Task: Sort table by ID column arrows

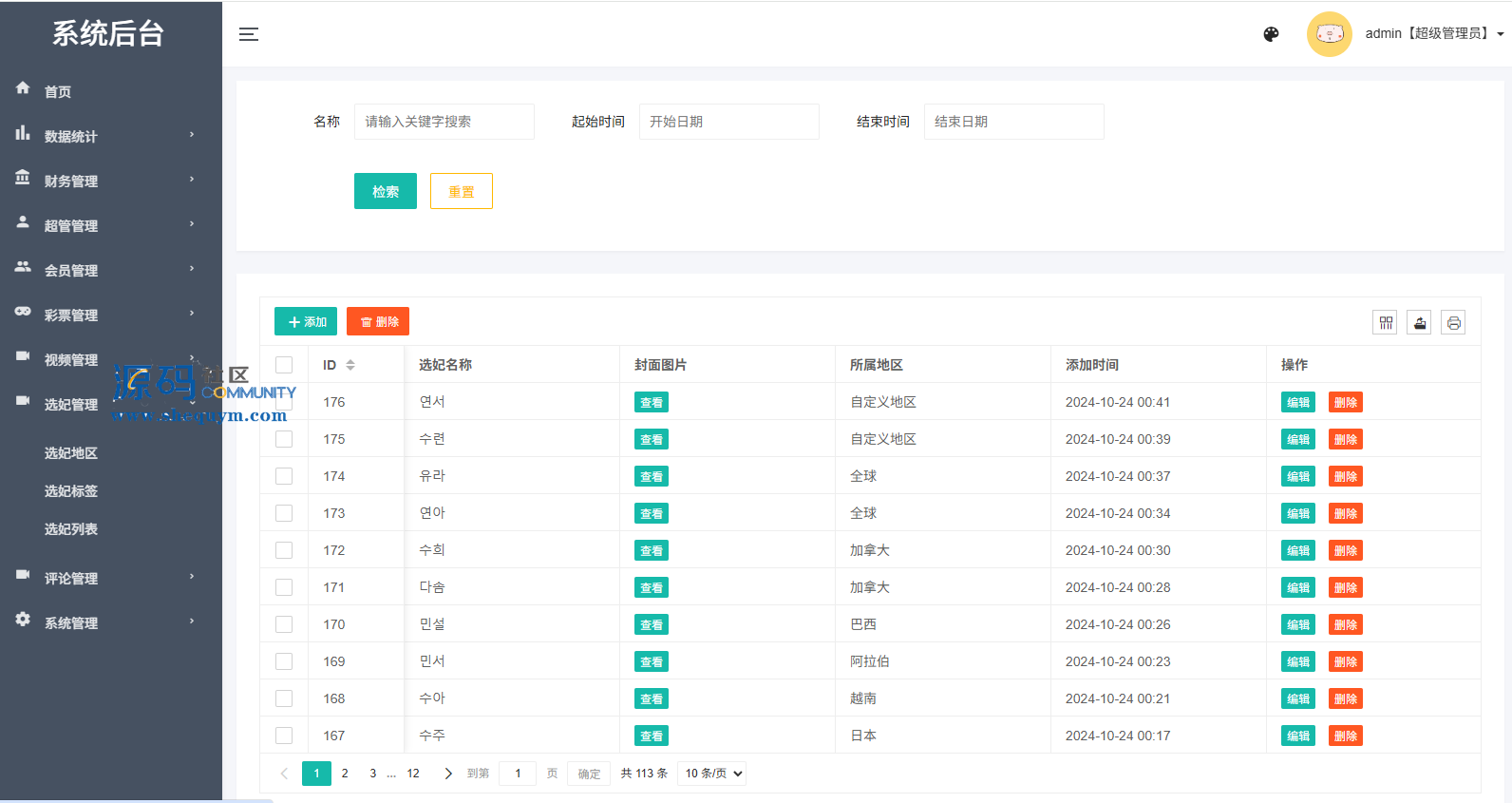Action: (x=350, y=365)
